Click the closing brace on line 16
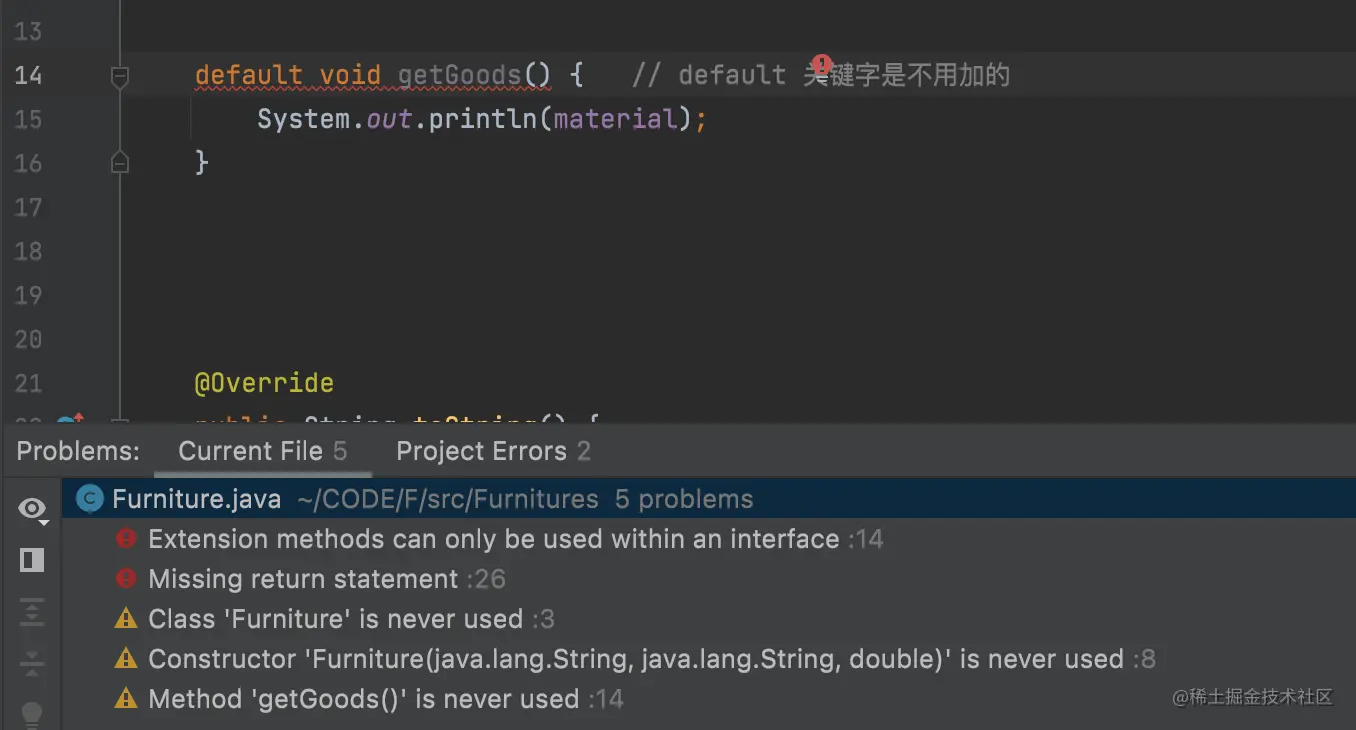 click(202, 162)
